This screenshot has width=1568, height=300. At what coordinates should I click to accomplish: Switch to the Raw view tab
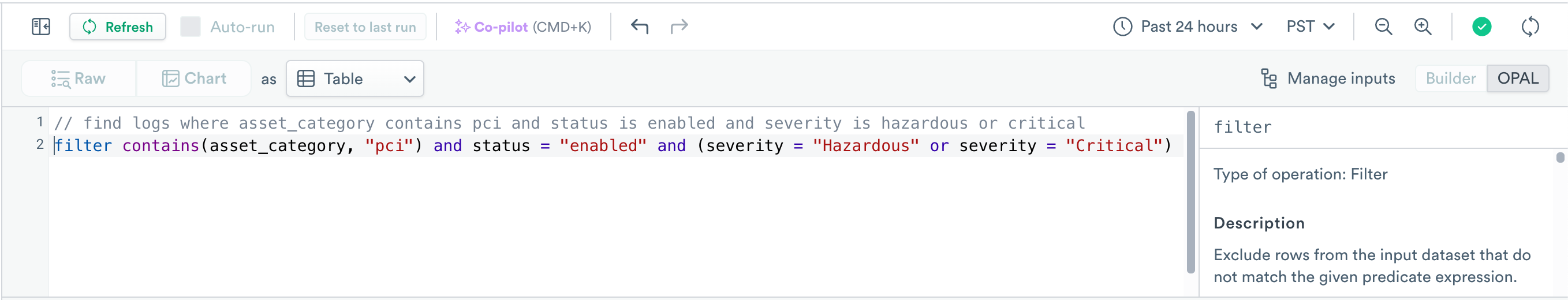coord(79,78)
